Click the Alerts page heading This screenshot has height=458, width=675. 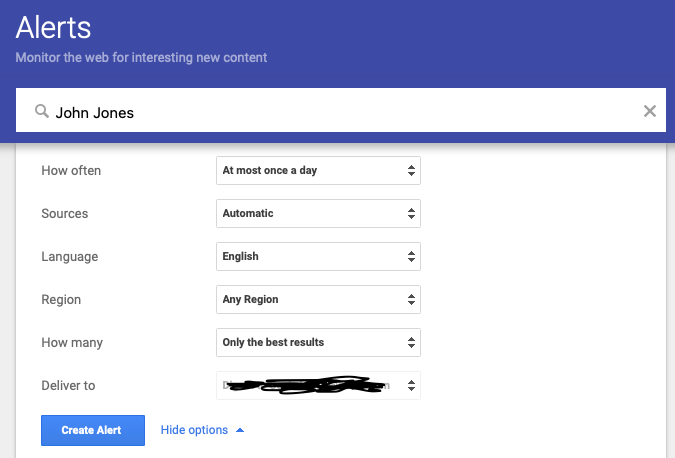tap(53, 28)
